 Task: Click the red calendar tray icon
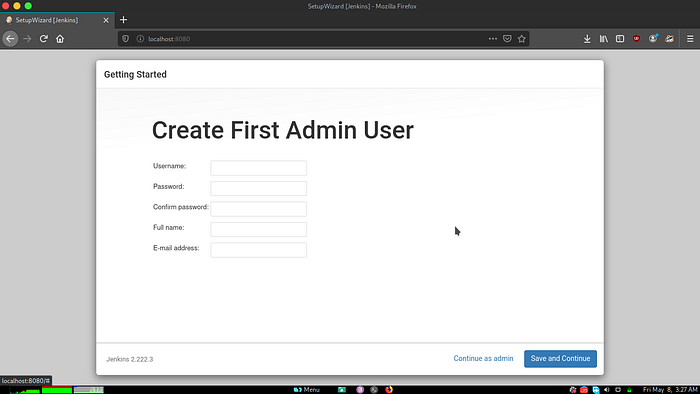click(584, 390)
